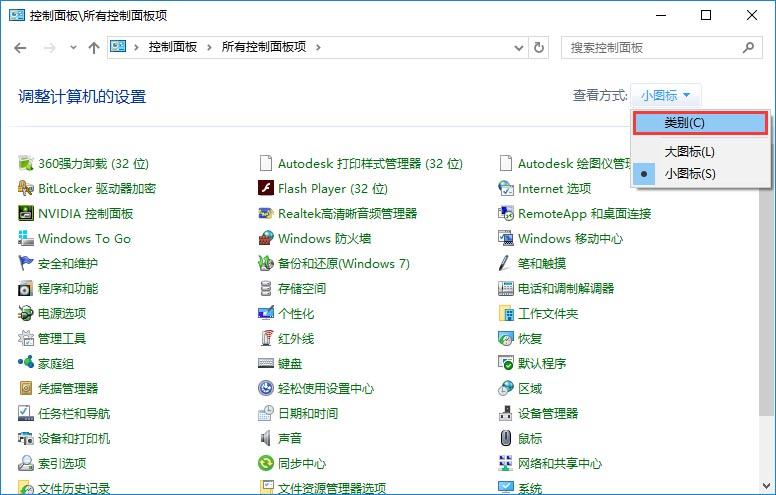Open Autodesk 打印样式管理器 link
The height and width of the screenshot is (495, 776).
pos(370,163)
